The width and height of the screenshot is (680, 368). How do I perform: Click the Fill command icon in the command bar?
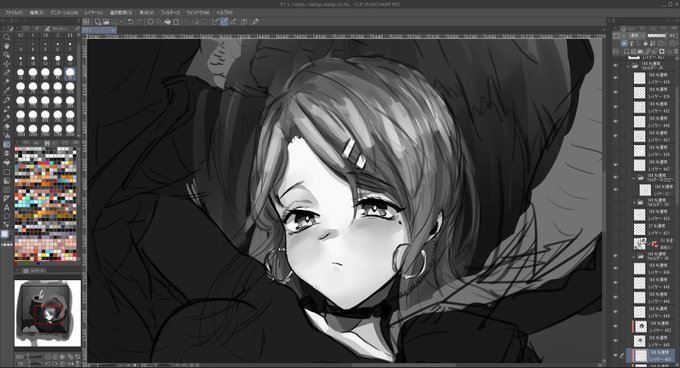coord(167,21)
